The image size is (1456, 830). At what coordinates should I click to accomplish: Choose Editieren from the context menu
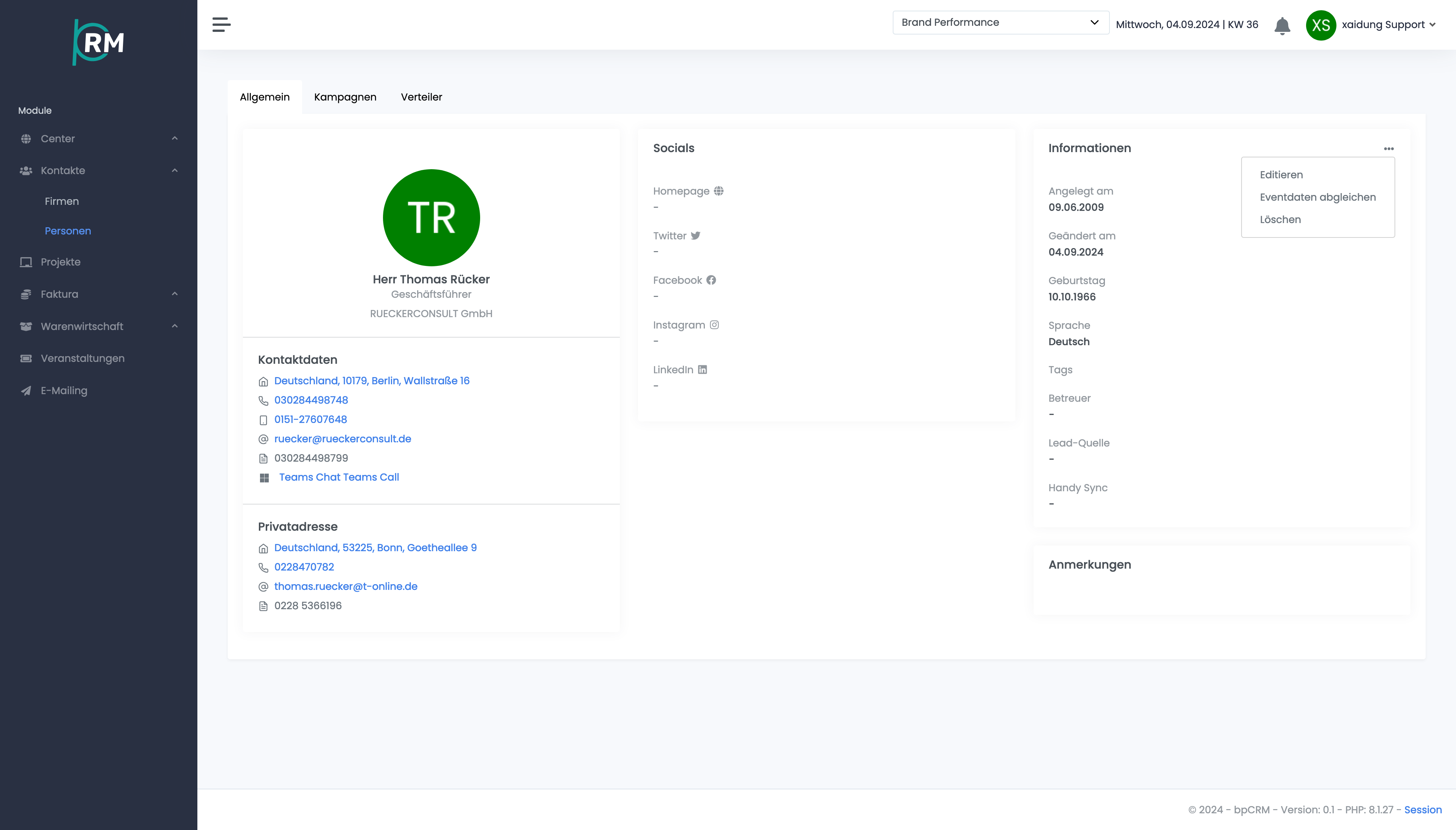pos(1281,174)
